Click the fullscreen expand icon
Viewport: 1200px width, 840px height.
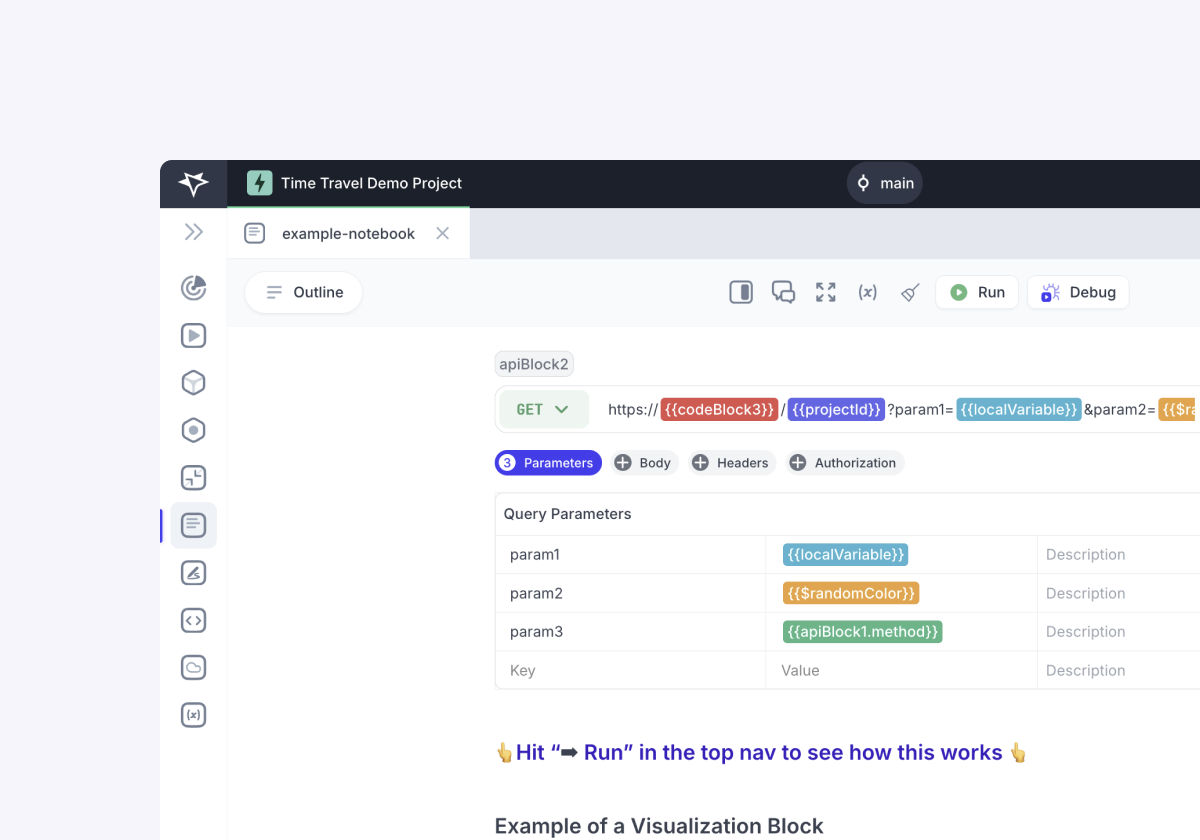tap(825, 292)
